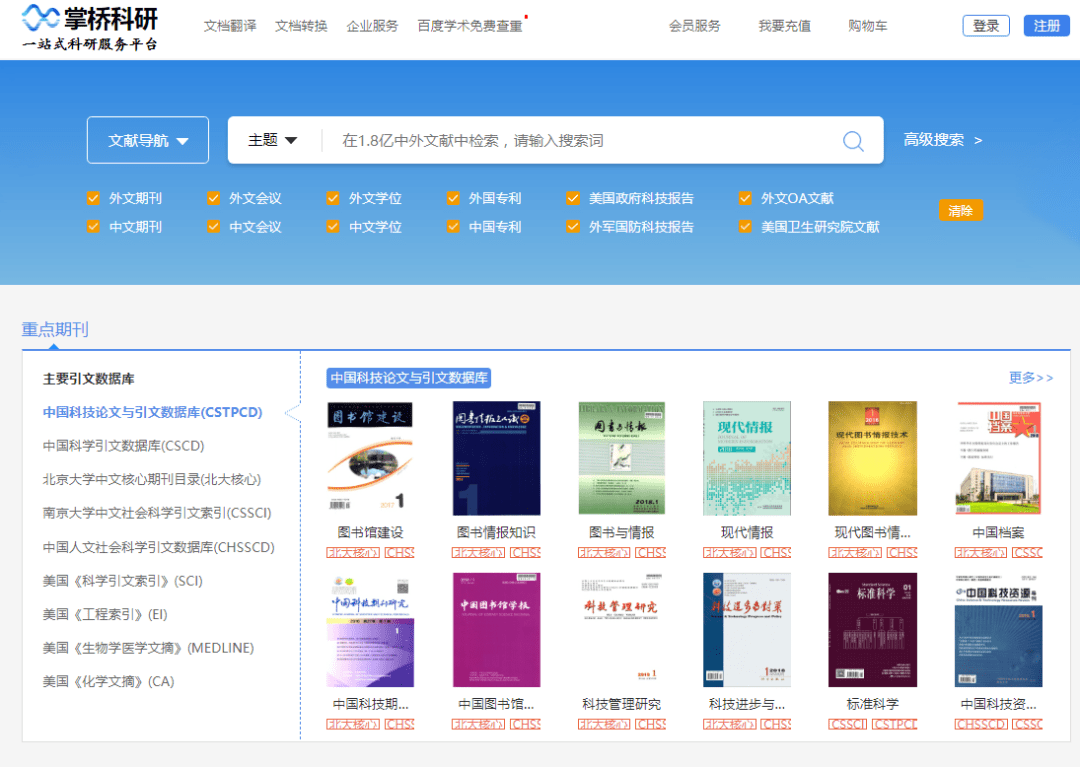Click the 标准科学 journal title link

(872, 704)
